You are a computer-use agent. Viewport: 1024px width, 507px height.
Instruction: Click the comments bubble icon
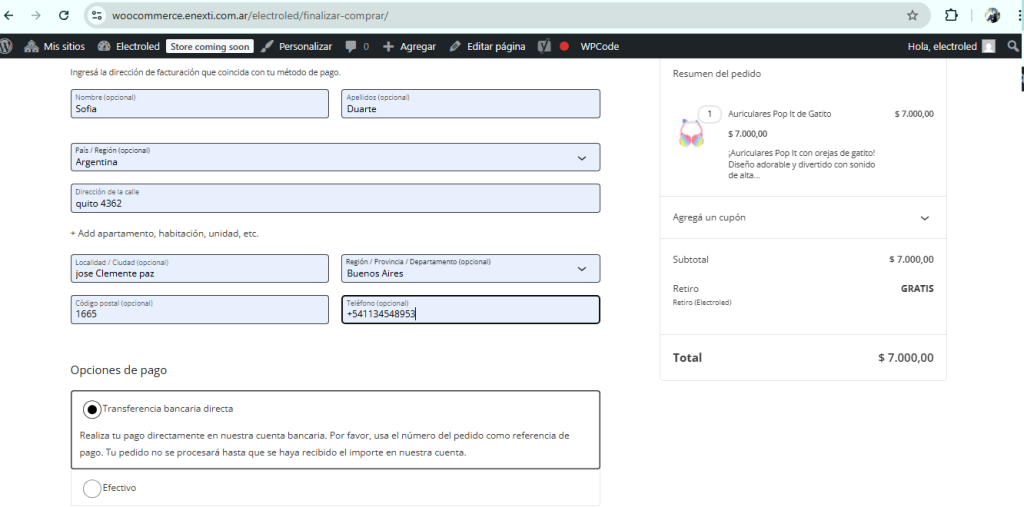click(x=351, y=46)
